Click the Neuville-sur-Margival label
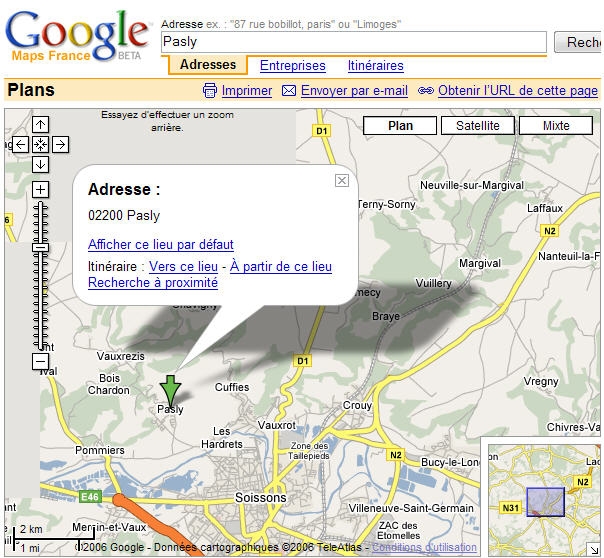This screenshot has height=558, width=604. (x=472, y=185)
